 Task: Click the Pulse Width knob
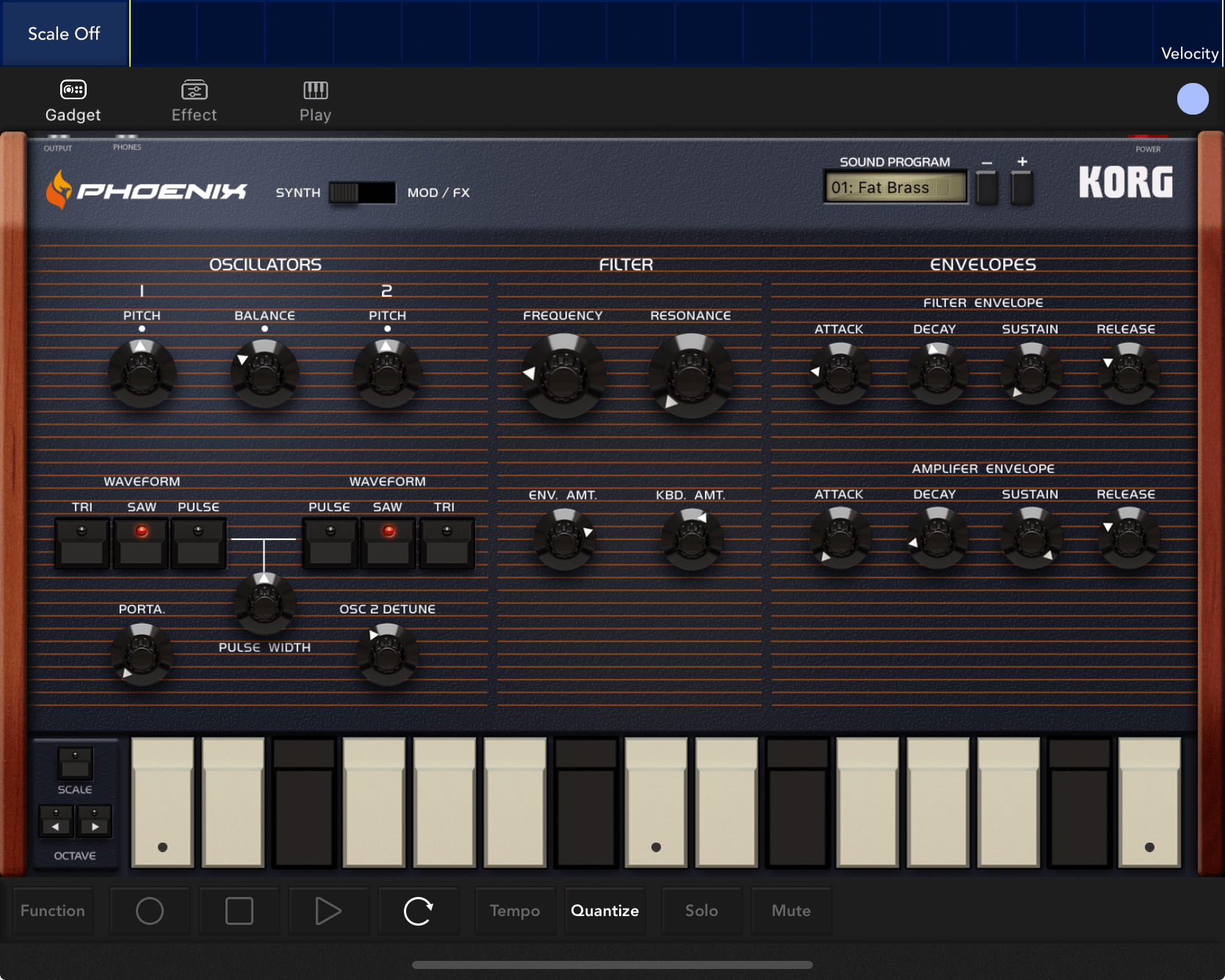pos(264,602)
